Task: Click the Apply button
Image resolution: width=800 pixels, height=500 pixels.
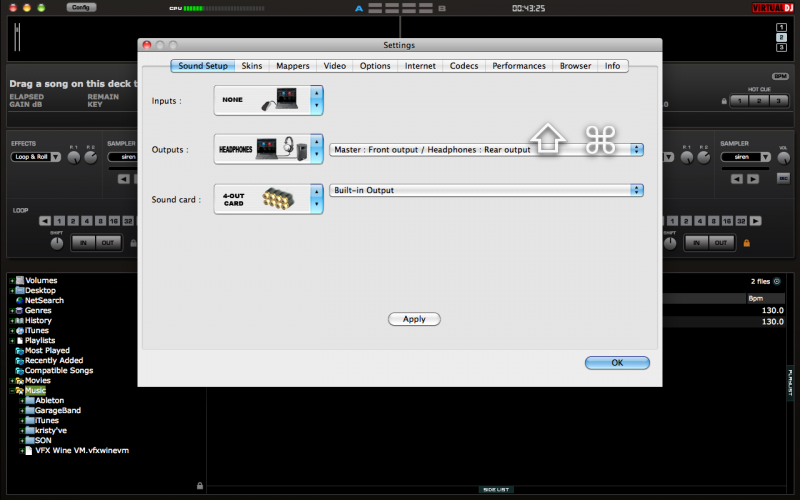Action: click(414, 319)
